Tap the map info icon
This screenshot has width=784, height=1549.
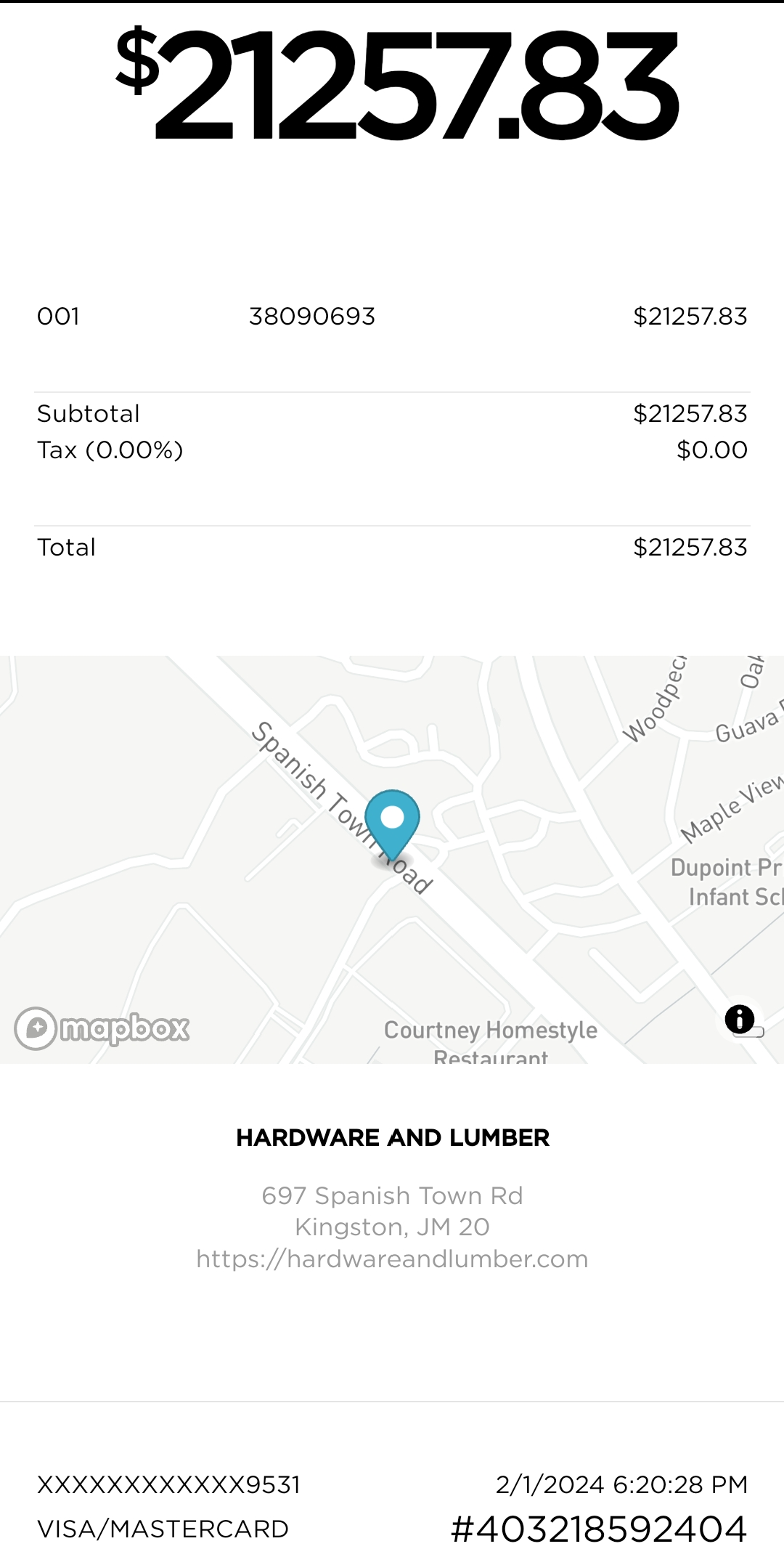[x=740, y=1019]
